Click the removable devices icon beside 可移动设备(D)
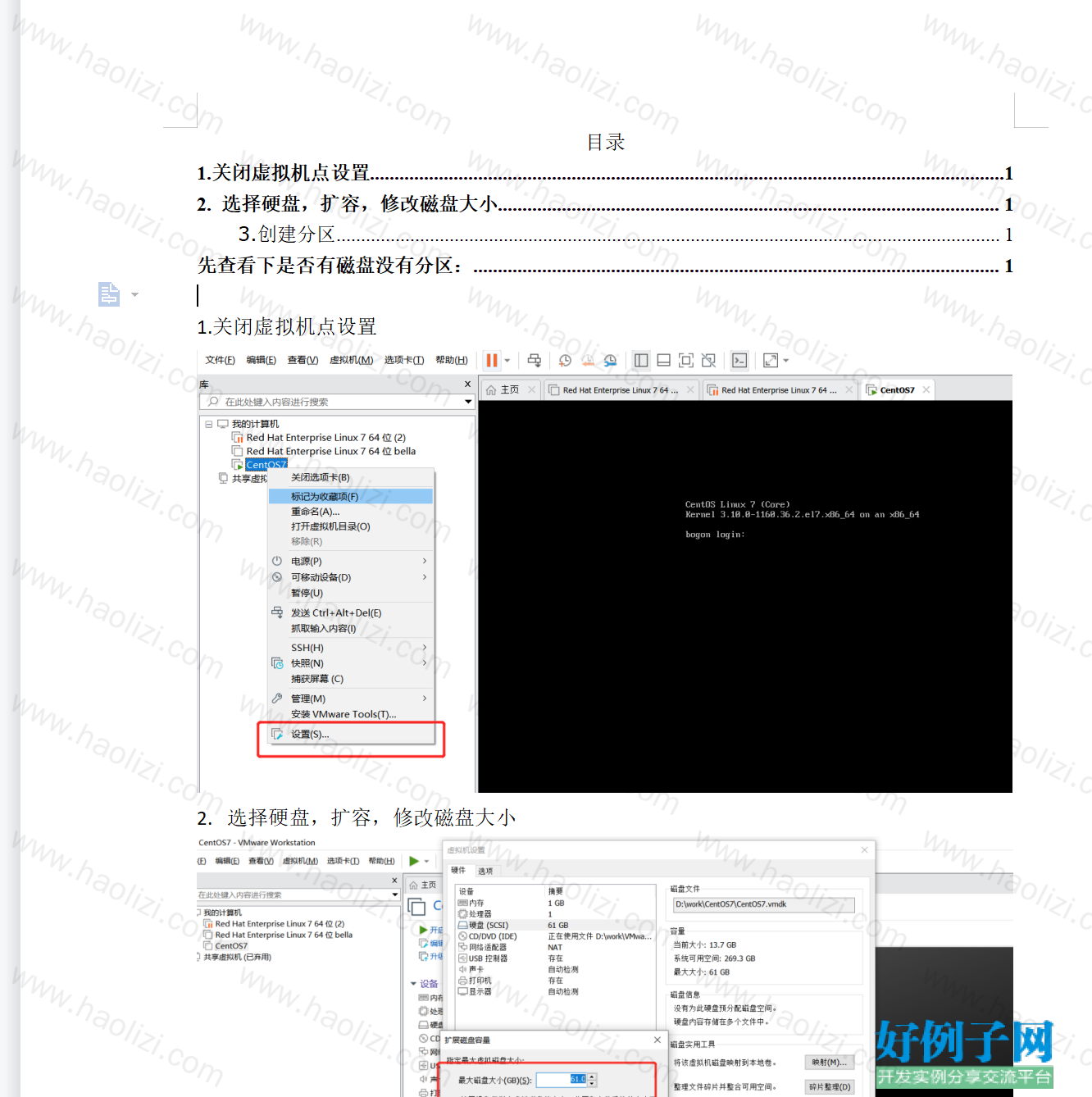 (277, 577)
